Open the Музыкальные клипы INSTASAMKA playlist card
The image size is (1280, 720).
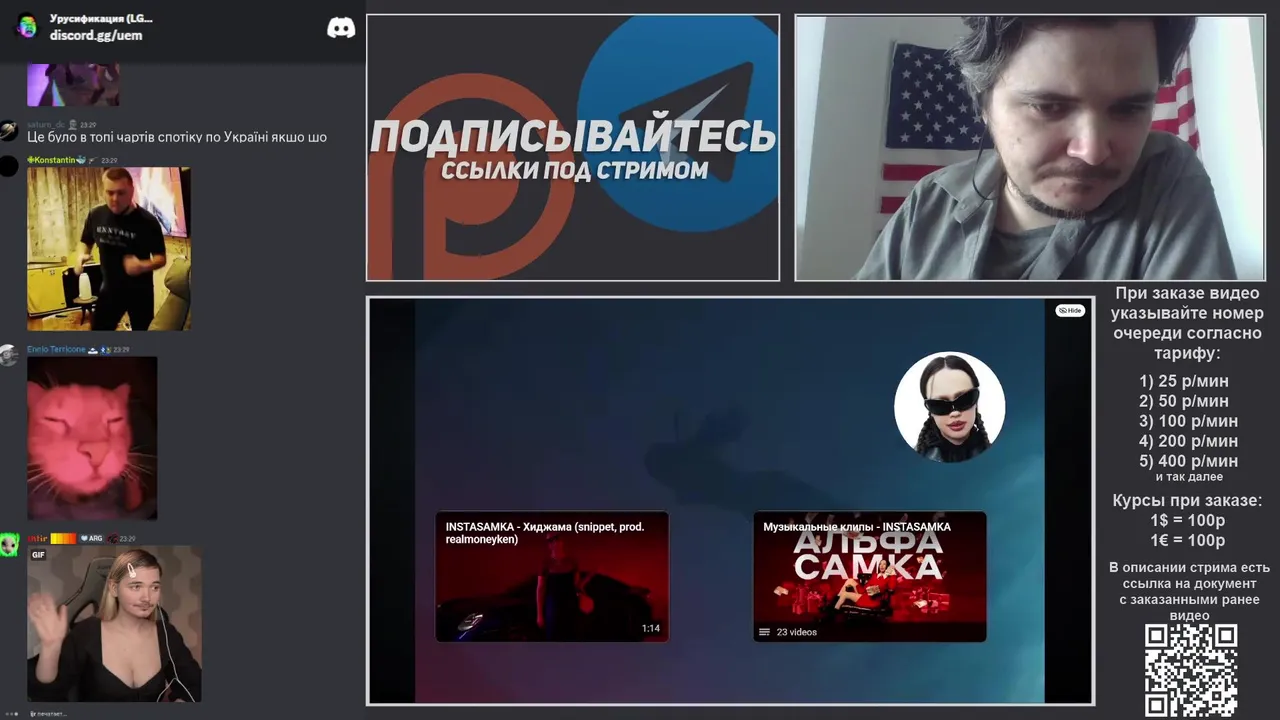click(870, 576)
